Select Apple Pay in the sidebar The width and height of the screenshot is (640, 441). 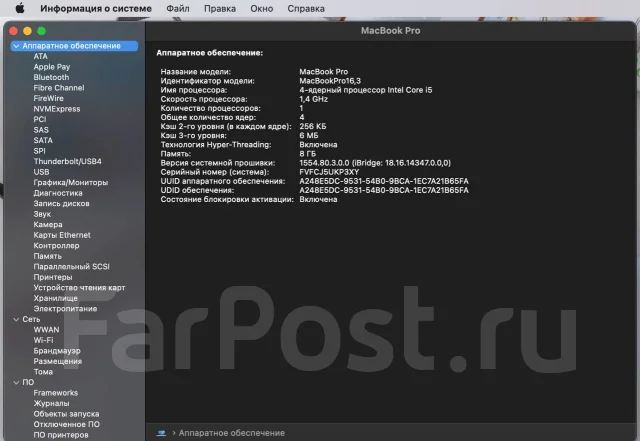tap(52, 67)
